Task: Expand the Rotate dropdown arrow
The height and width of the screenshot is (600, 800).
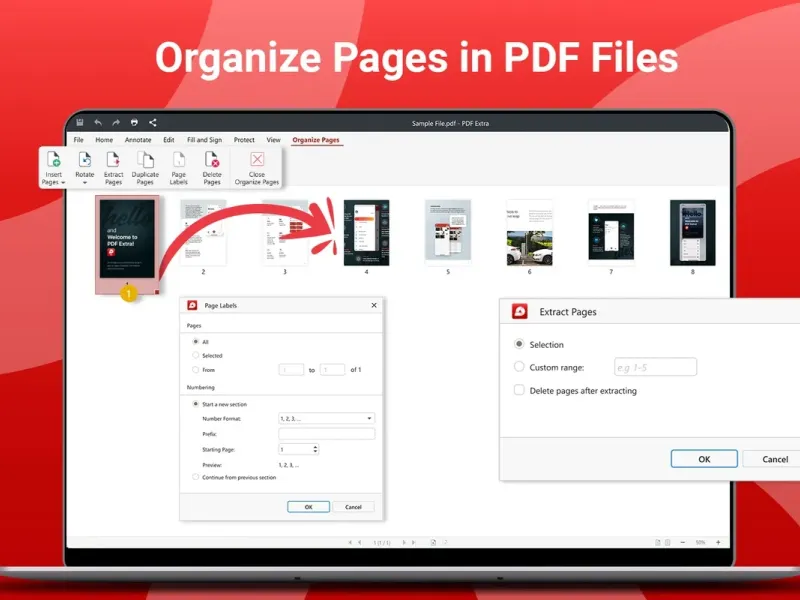Action: coord(85,183)
